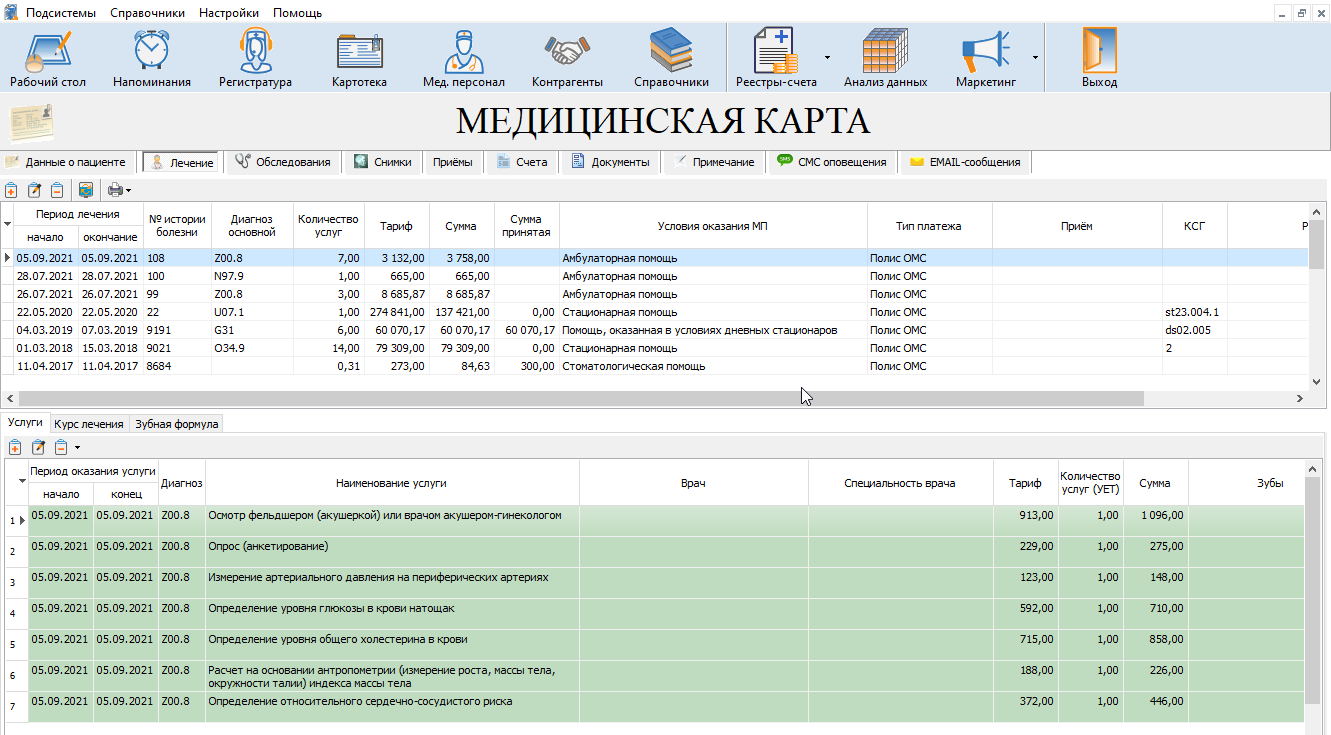The image size is (1331, 735).
Task: Click the horizontal scrollbar of treatment table
Action: click(579, 398)
